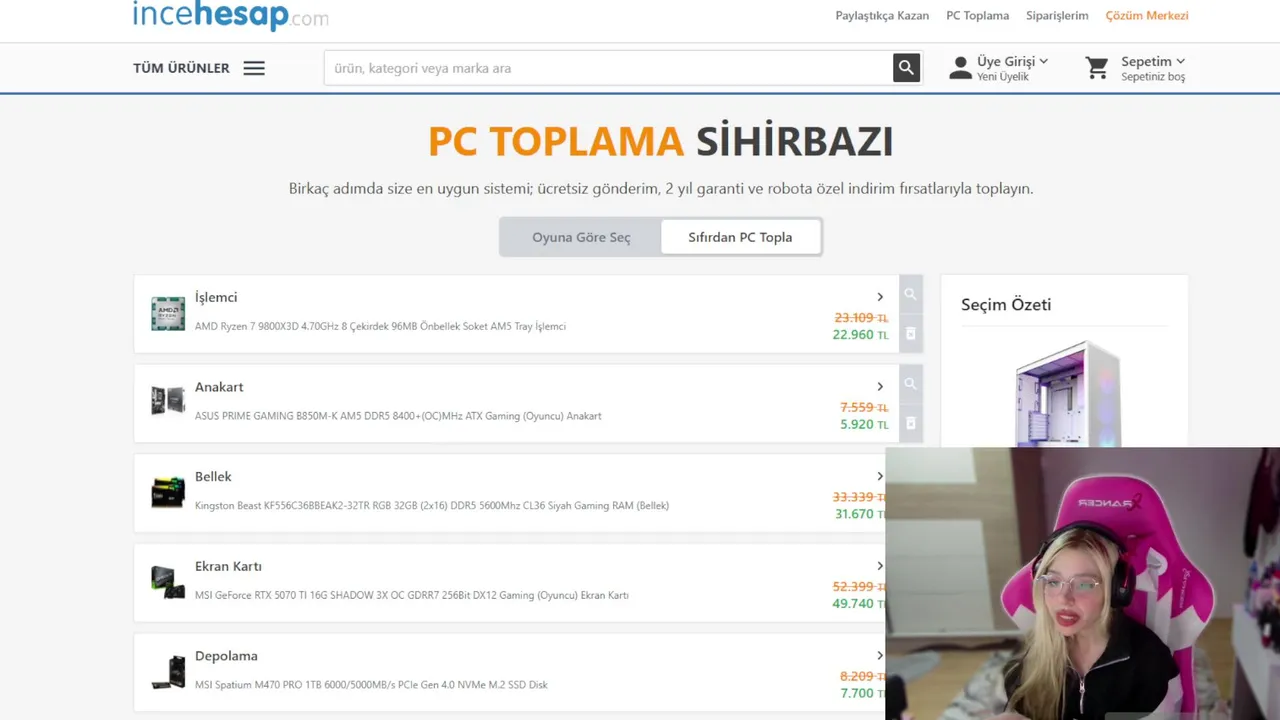This screenshot has height=720, width=1280.
Task: Click the Anakart row trash icon
Action: click(910, 423)
